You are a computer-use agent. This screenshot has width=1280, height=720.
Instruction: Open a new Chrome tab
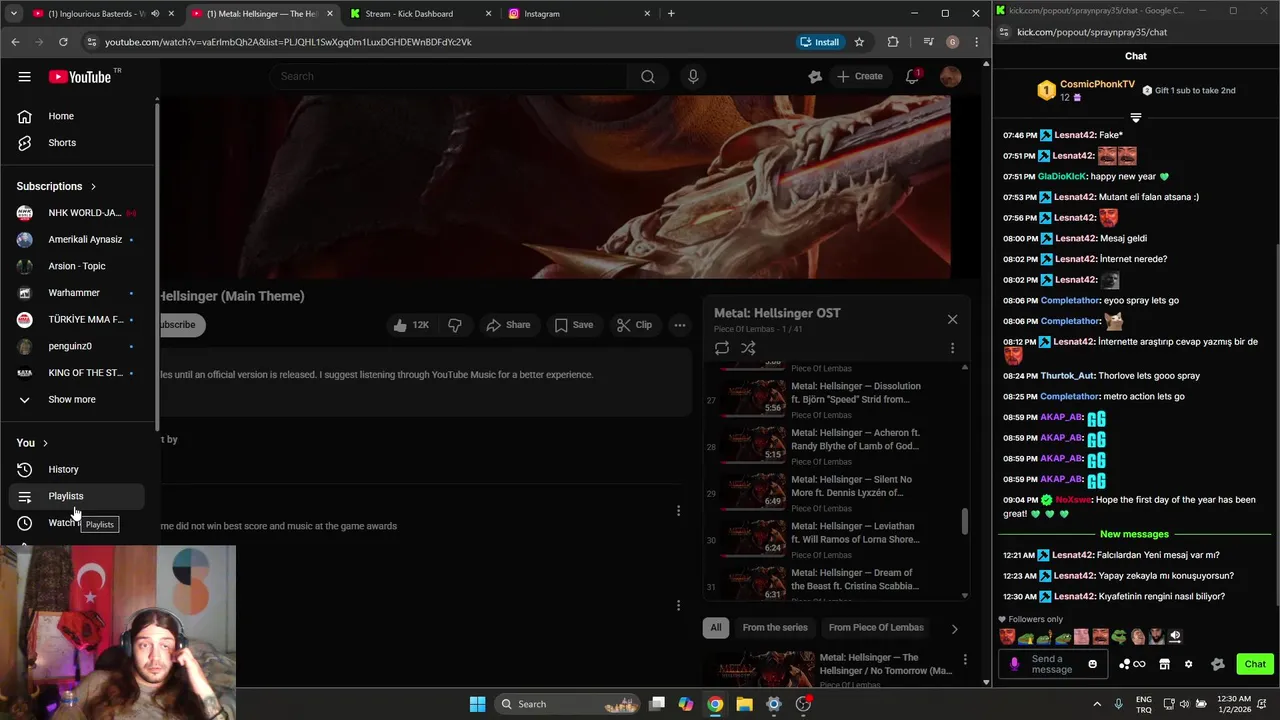[671, 14]
